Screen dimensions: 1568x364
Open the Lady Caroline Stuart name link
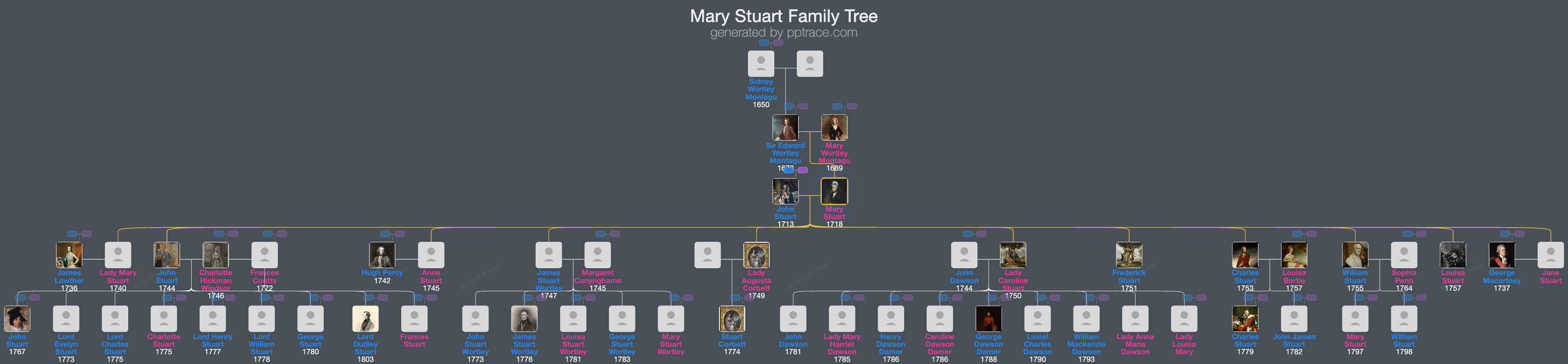click(x=1013, y=281)
